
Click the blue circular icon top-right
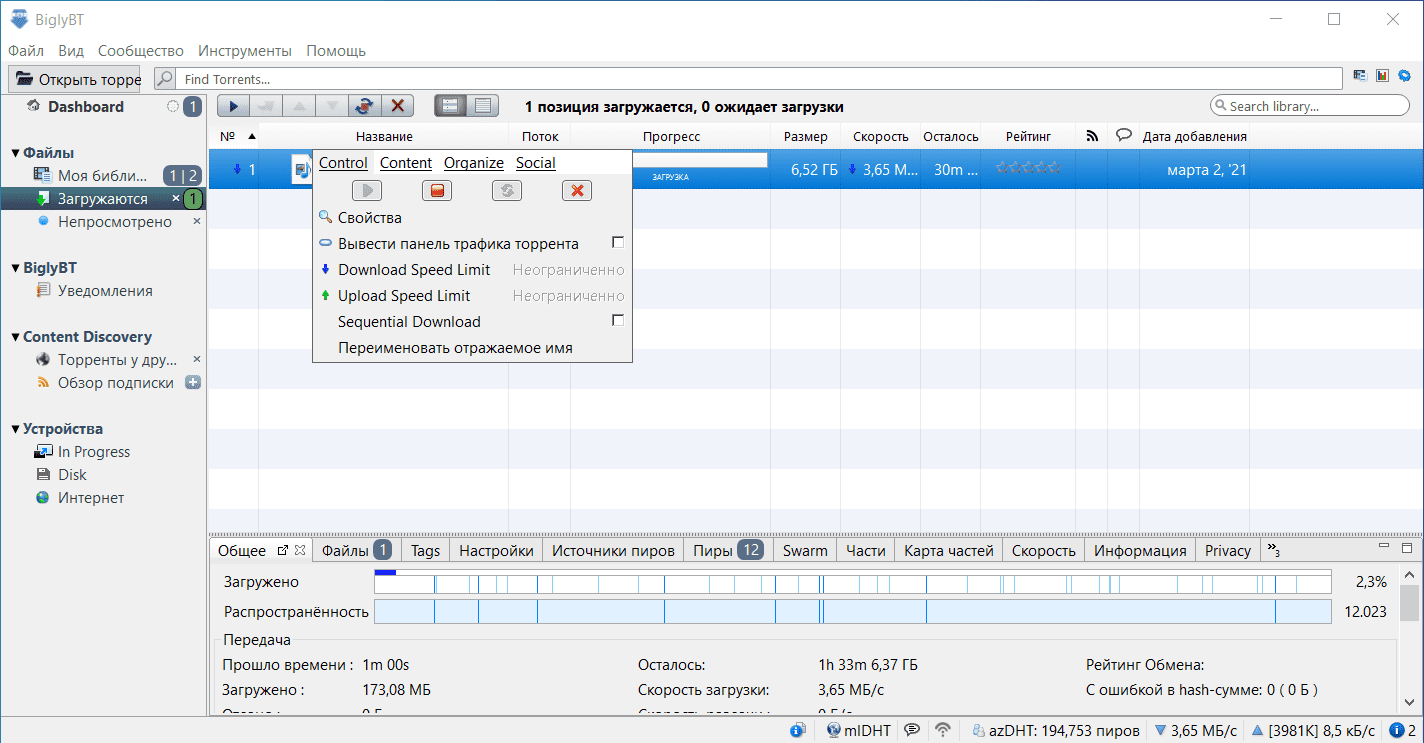coord(1404,75)
